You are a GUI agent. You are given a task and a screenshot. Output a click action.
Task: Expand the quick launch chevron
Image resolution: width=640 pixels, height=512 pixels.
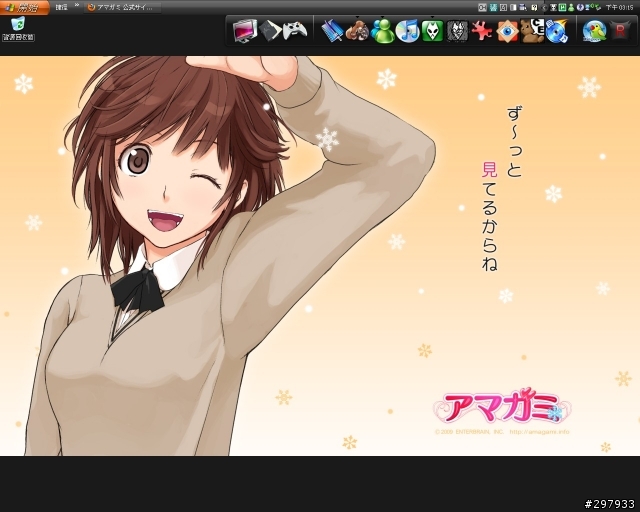click(x=77, y=6)
